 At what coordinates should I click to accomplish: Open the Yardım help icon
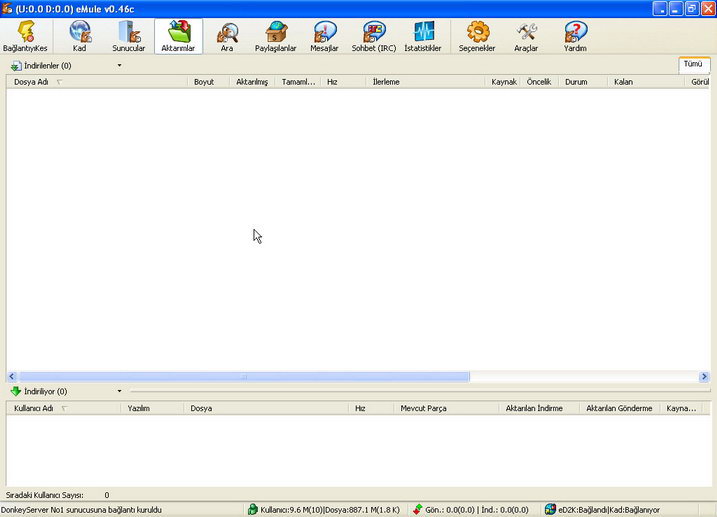(x=575, y=36)
